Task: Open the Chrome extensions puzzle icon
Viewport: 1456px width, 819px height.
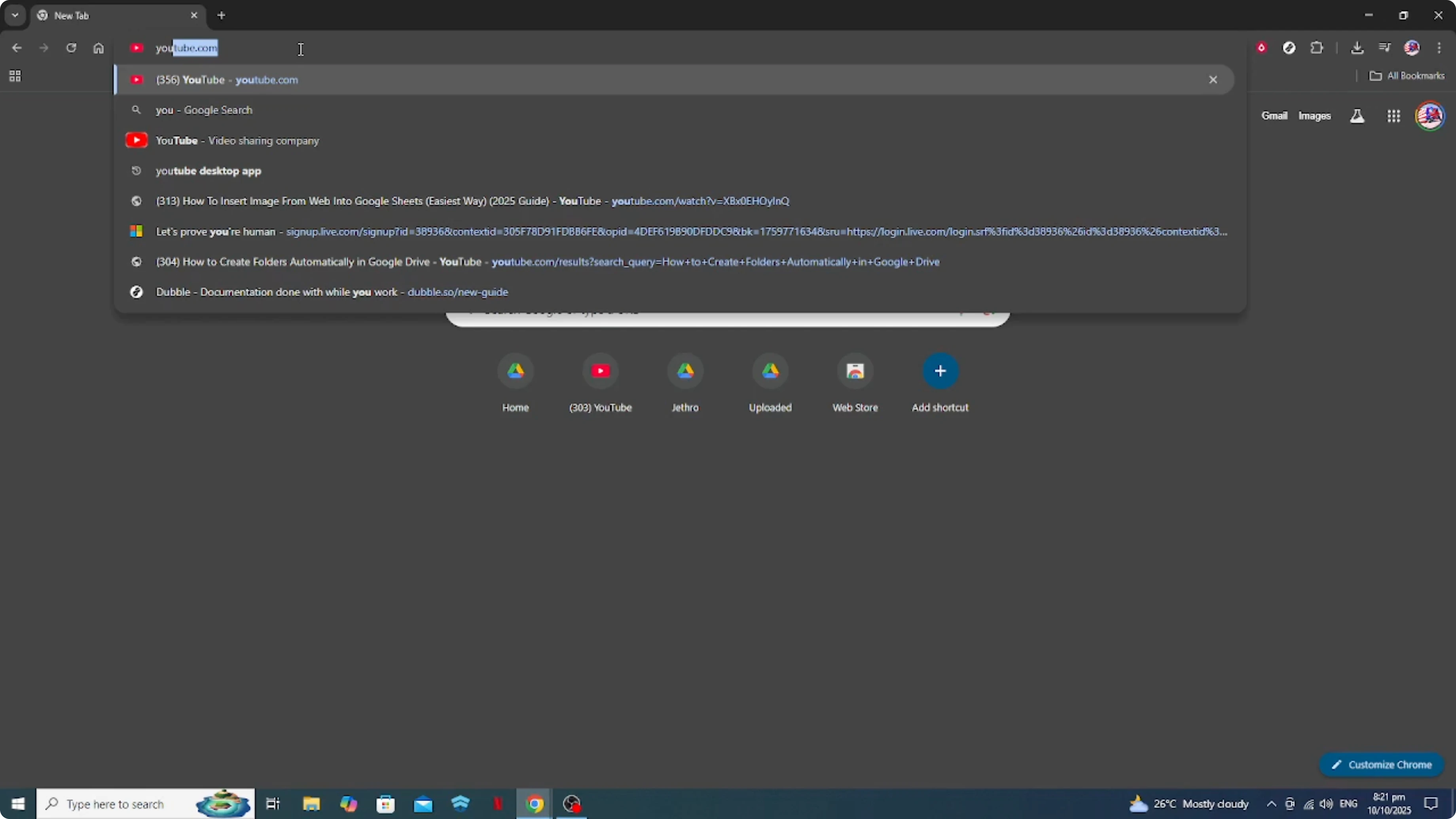Action: coord(1317,48)
